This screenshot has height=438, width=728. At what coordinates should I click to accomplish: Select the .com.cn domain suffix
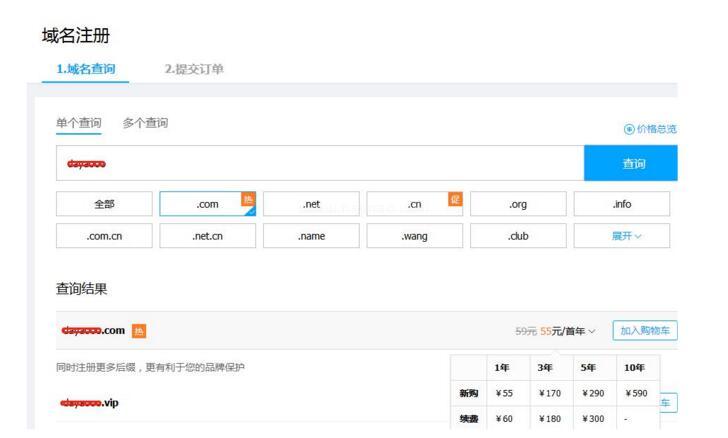(x=104, y=236)
